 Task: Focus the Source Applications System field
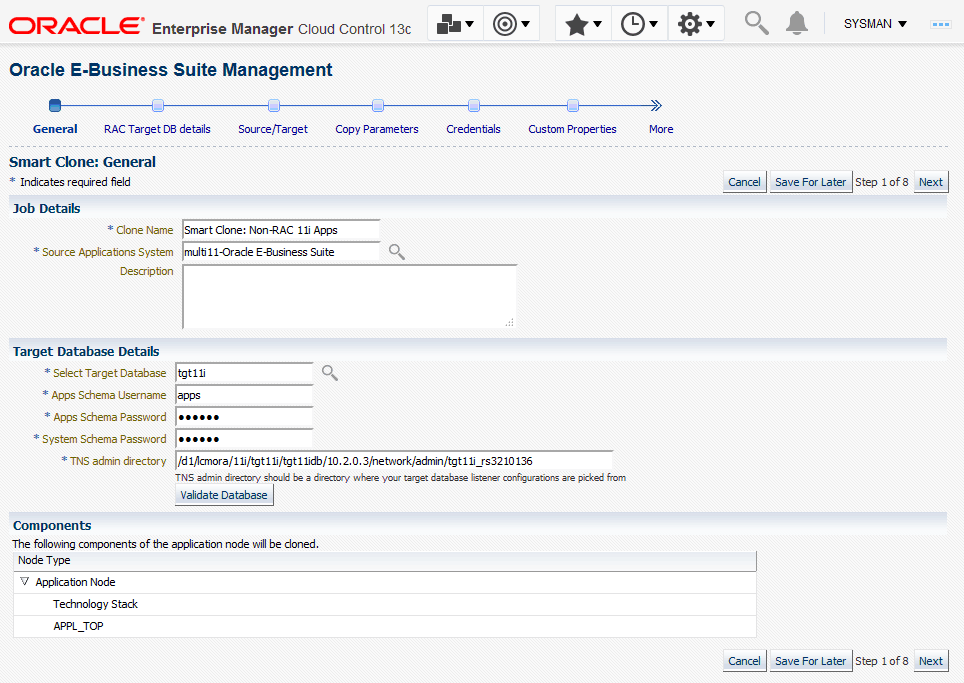[x=281, y=252]
